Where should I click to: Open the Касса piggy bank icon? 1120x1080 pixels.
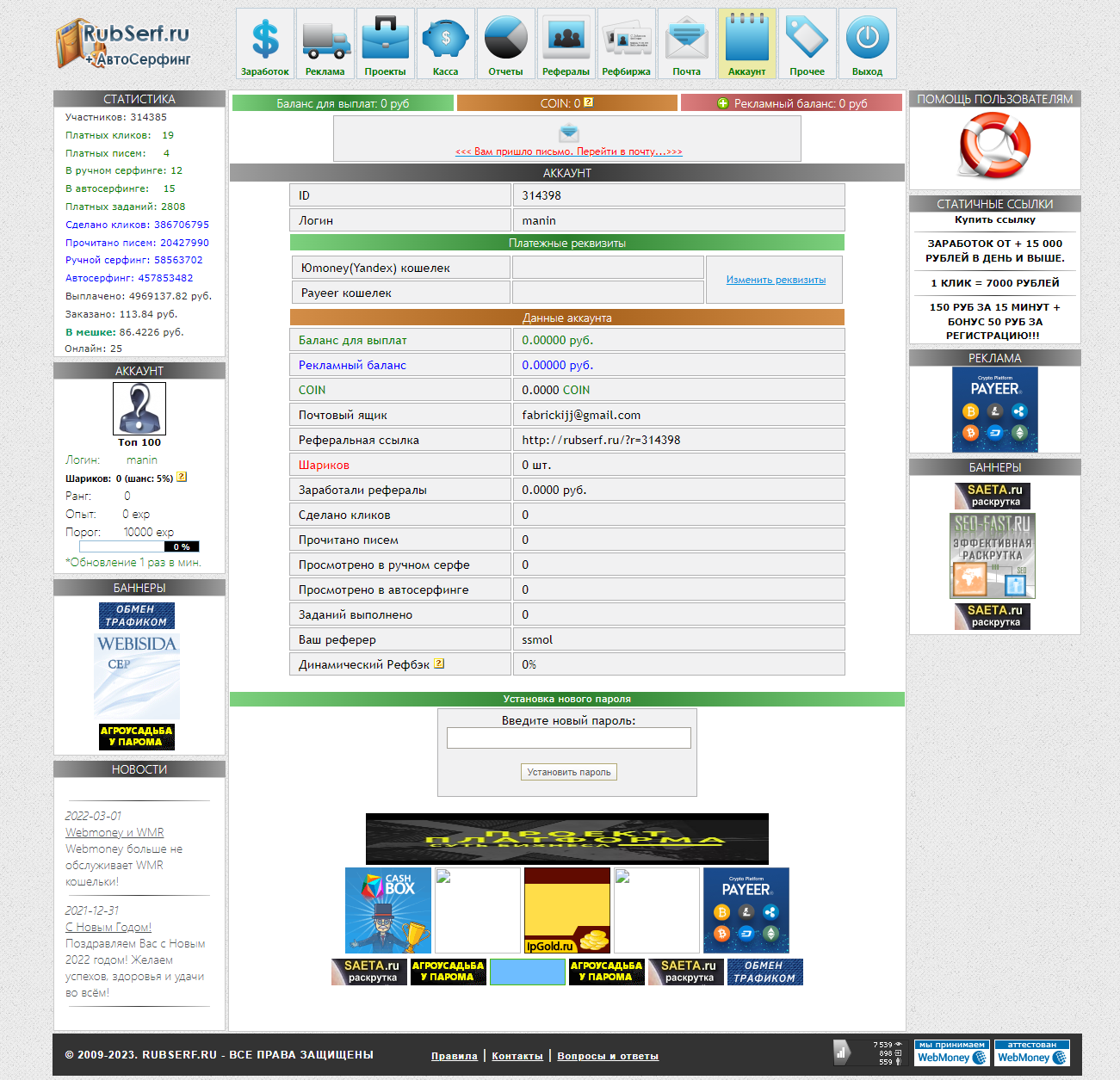446,44
